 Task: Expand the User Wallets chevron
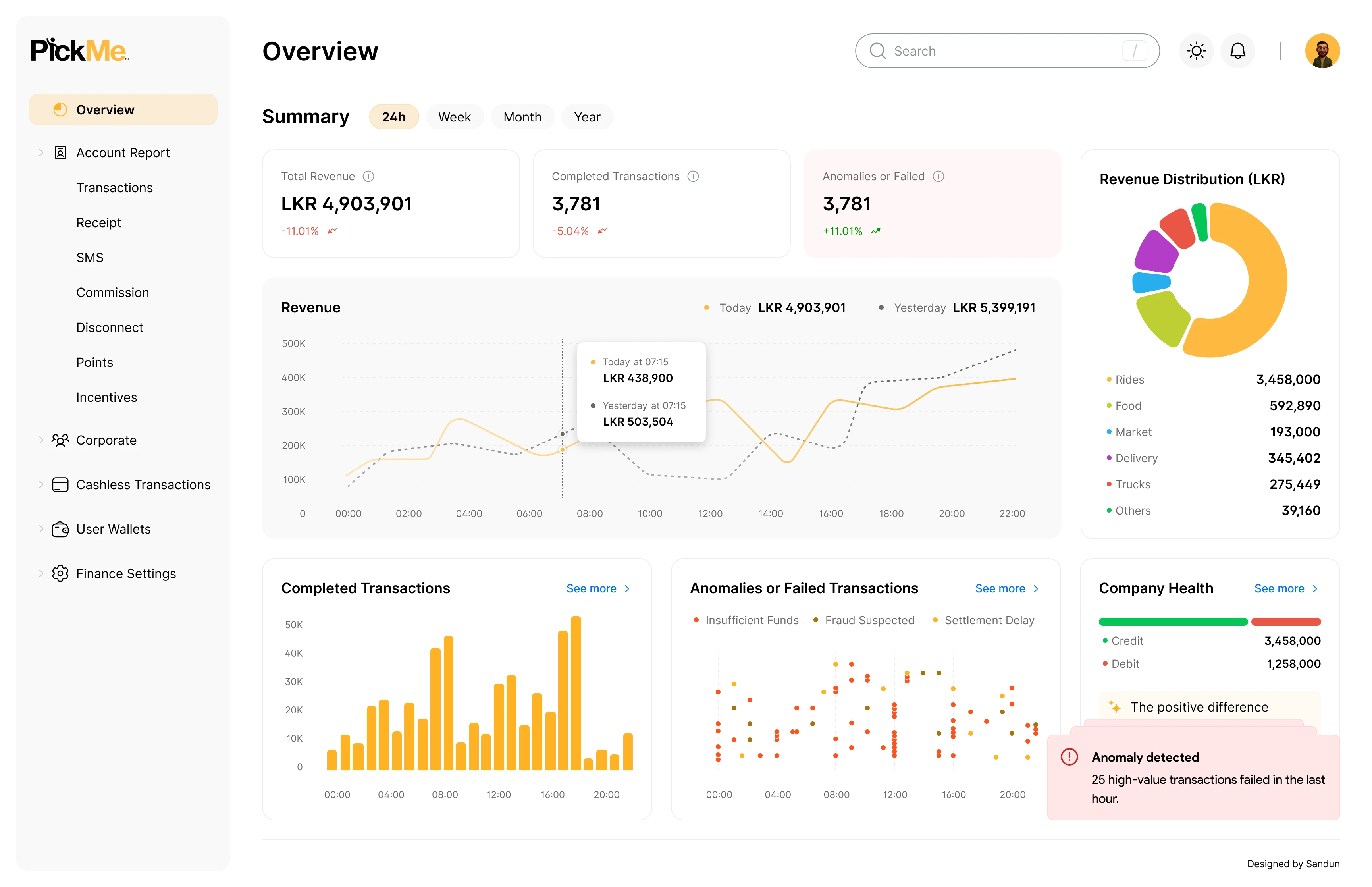[x=41, y=529]
